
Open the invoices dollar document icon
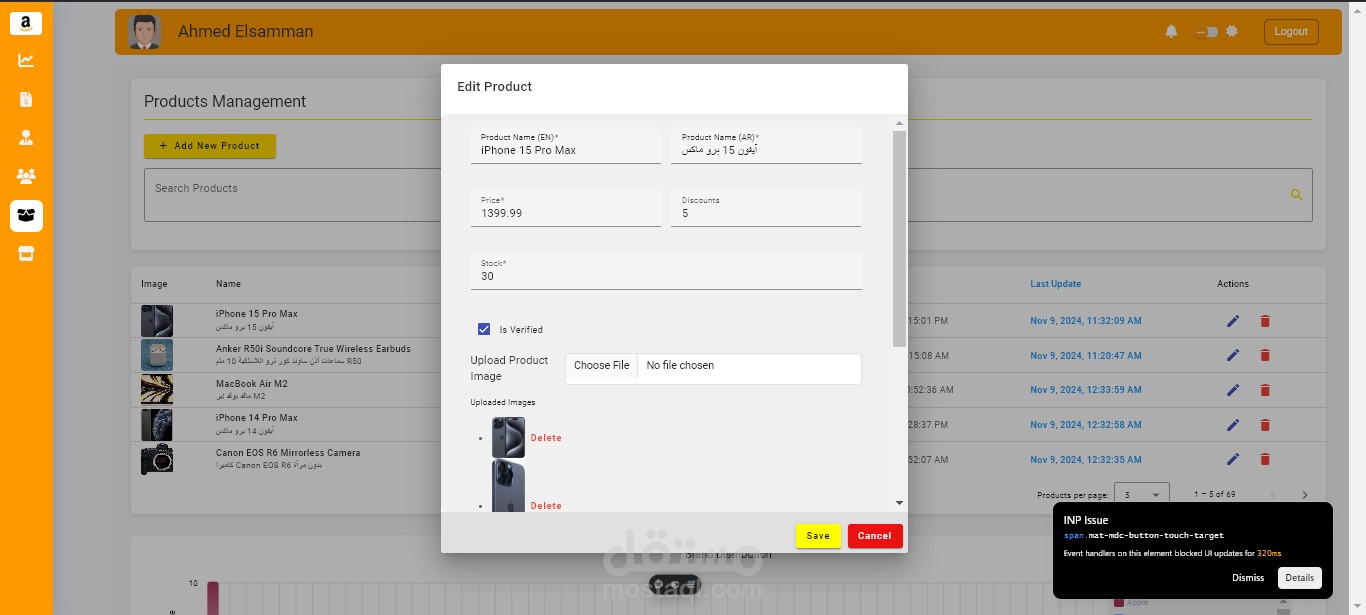(26, 99)
